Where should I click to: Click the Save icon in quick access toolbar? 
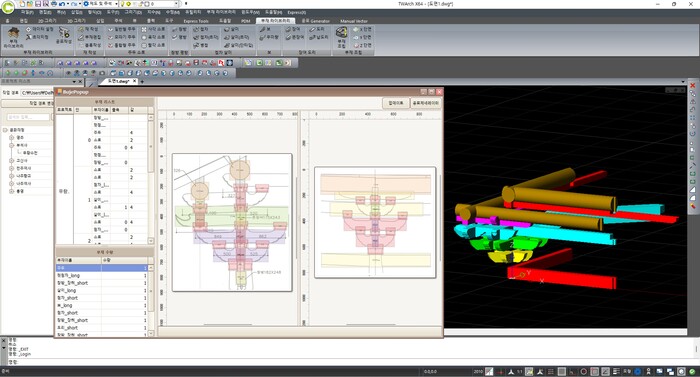pyautogui.click(x=38, y=4)
